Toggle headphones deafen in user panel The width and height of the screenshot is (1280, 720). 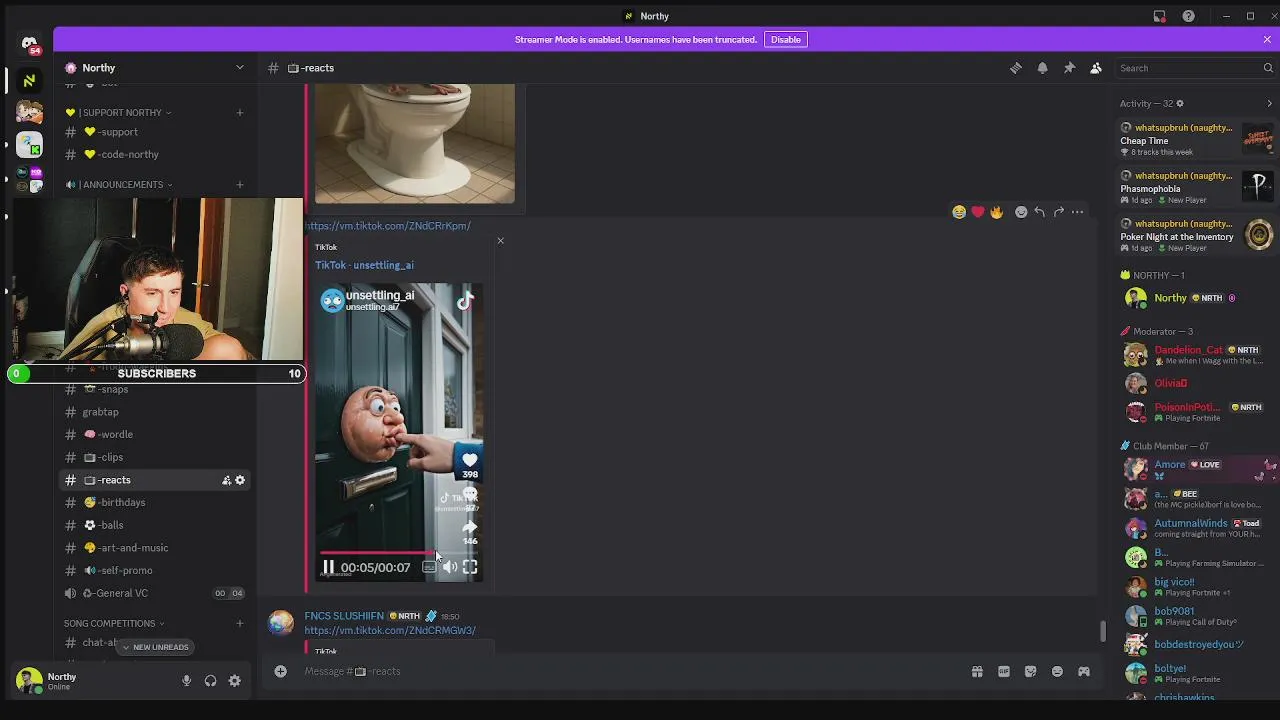pyautogui.click(x=210, y=681)
